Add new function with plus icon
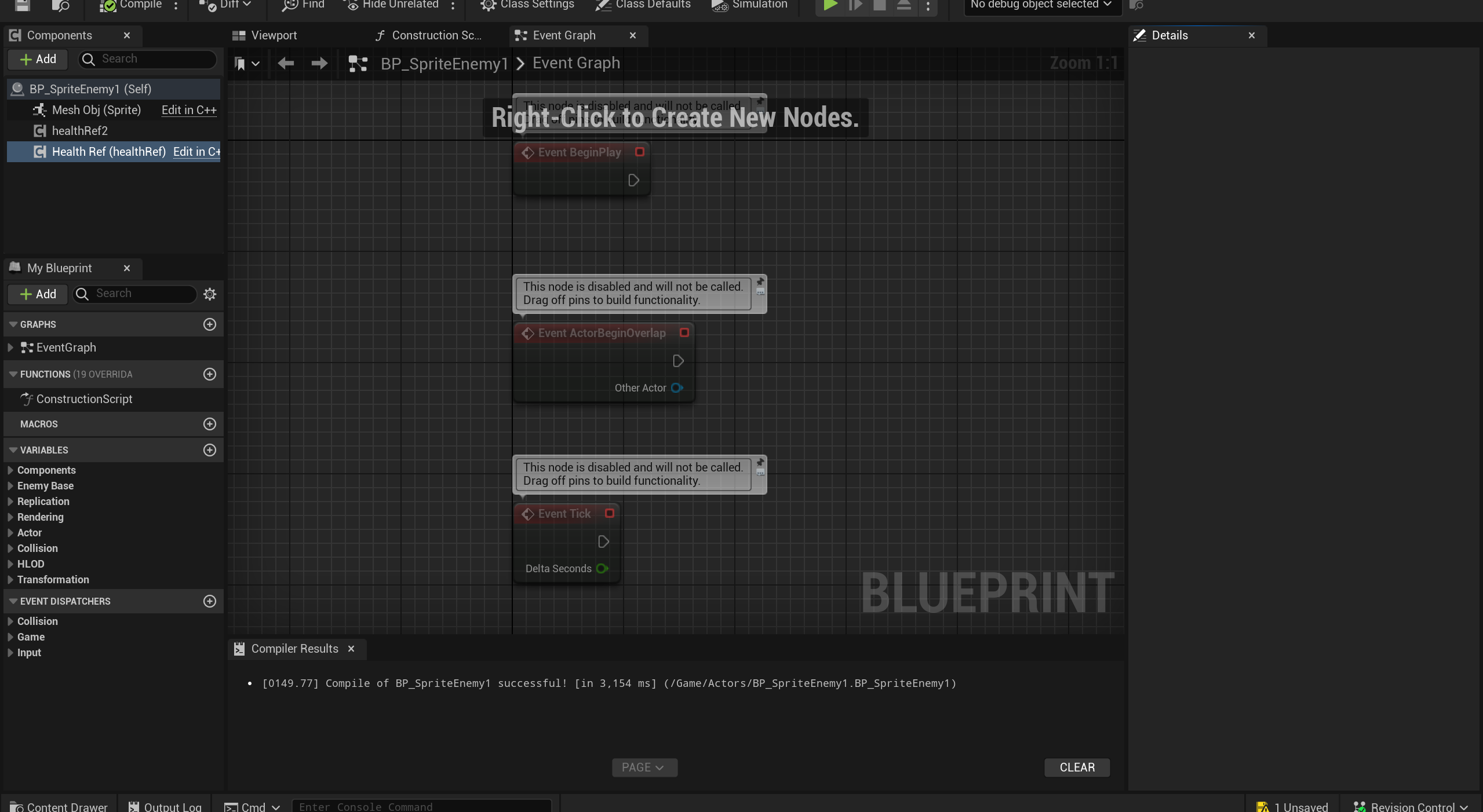This screenshot has height=812, width=1483. pos(210,374)
